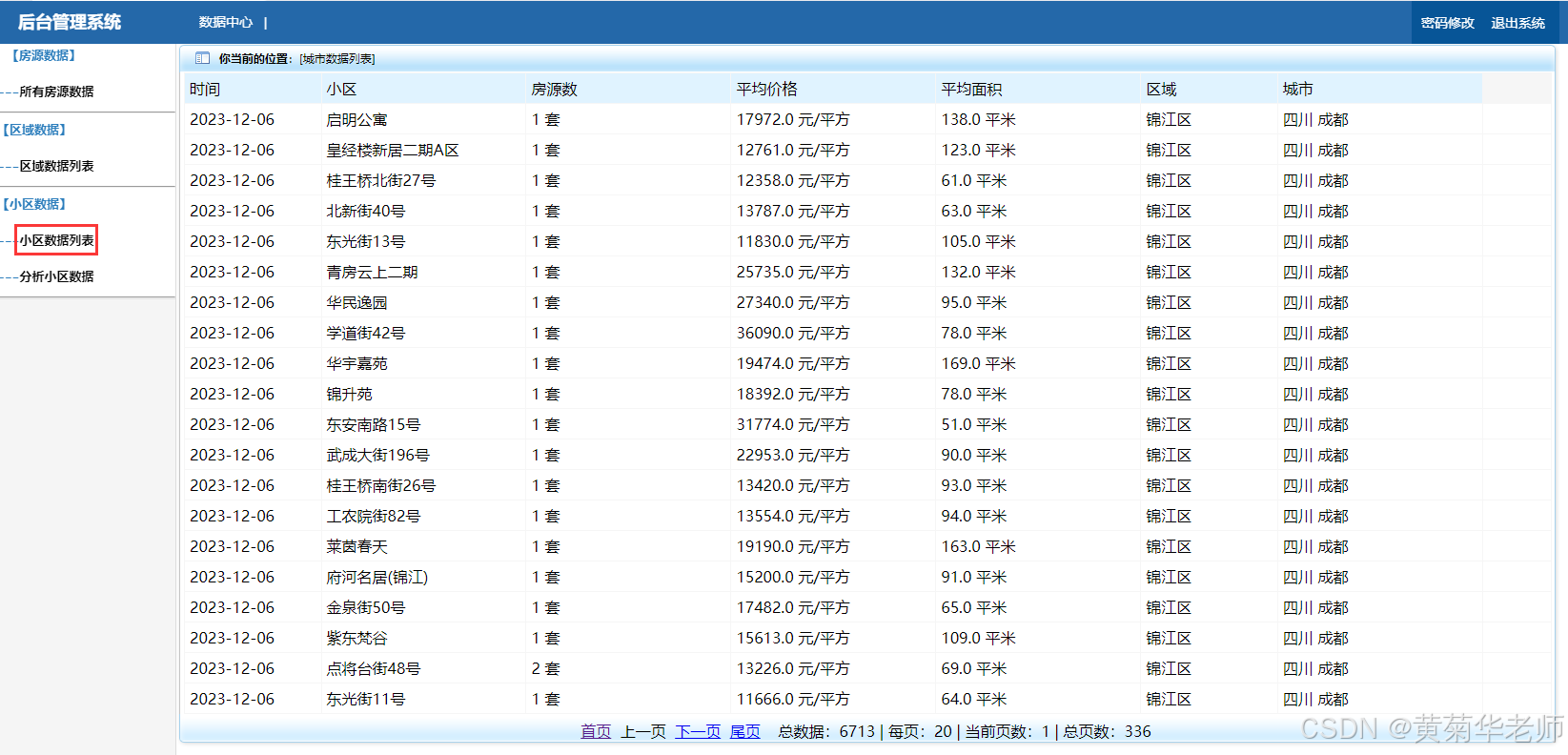Click the 平均面积 column header
The height and width of the screenshot is (755, 1568).
(971, 89)
